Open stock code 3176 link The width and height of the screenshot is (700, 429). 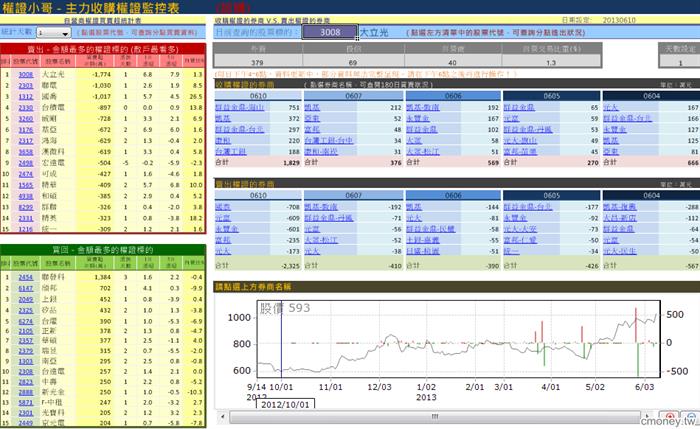pyautogui.click(x=25, y=129)
